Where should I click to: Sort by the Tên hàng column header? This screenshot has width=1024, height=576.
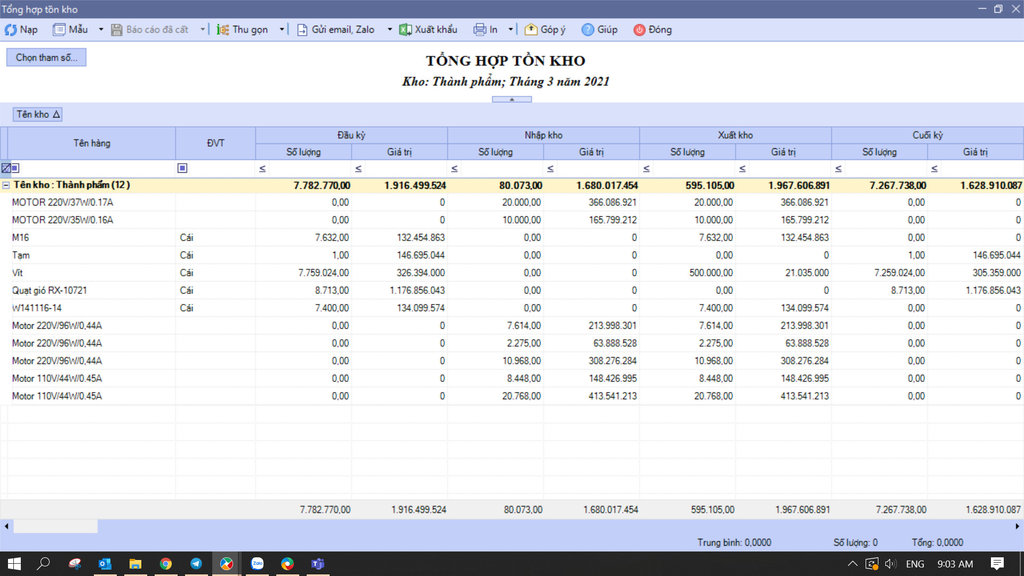point(91,143)
